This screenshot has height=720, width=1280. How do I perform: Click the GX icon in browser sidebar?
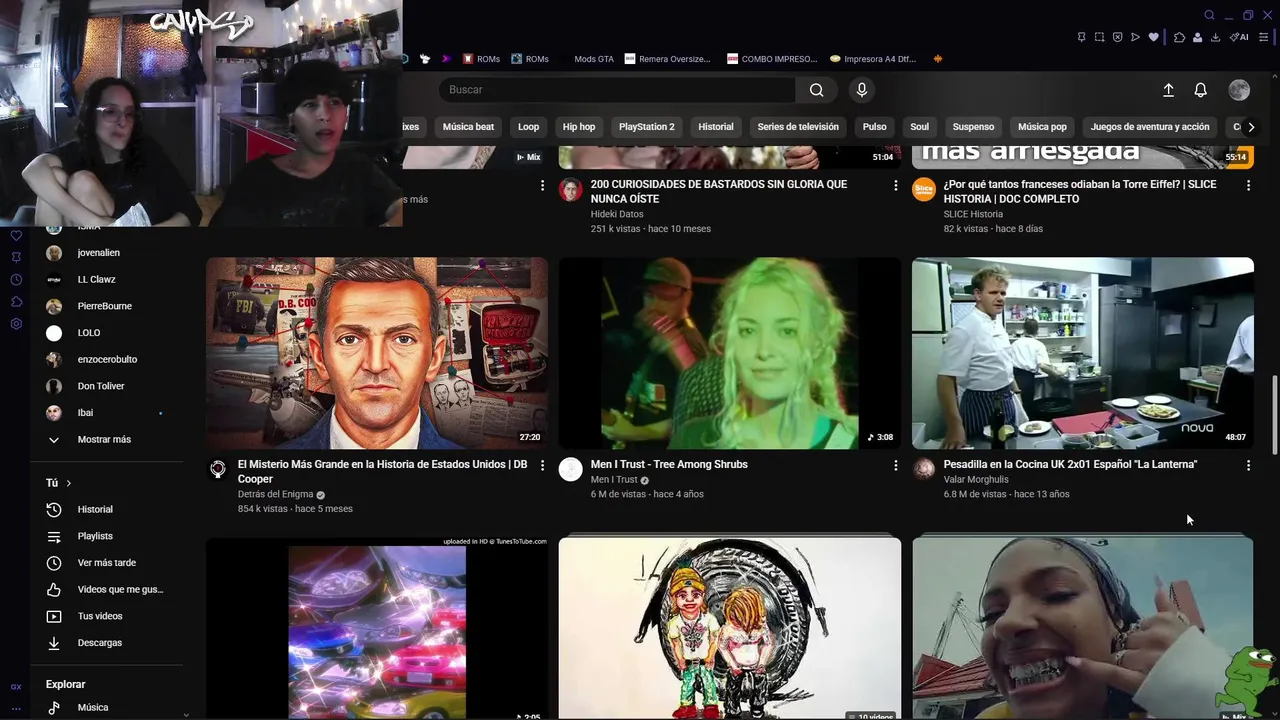[16, 687]
